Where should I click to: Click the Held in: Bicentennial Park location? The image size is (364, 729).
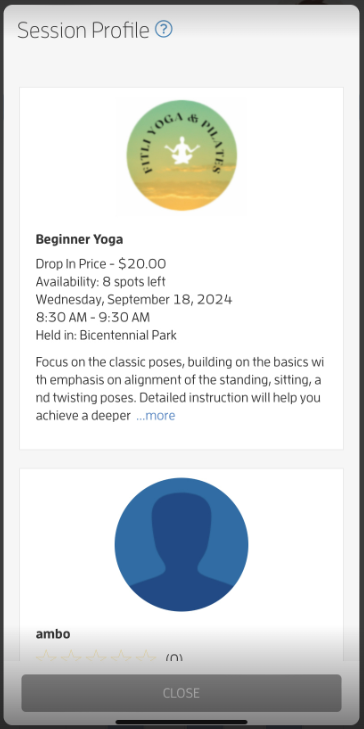pyautogui.click(x=106, y=335)
